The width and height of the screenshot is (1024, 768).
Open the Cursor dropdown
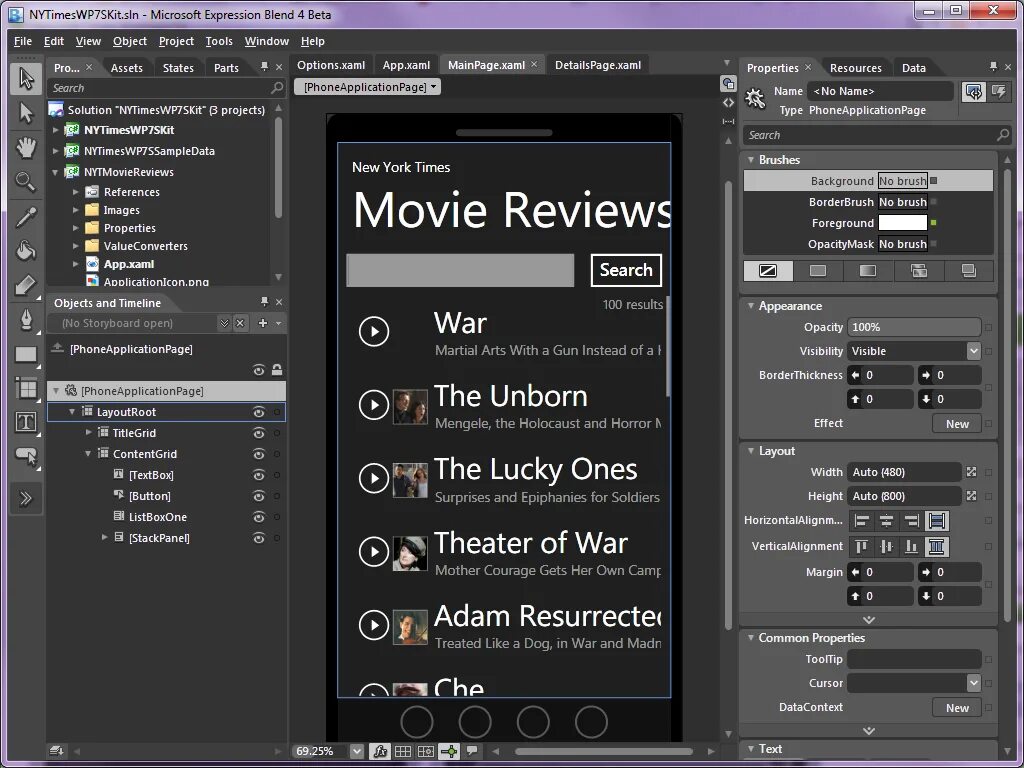point(973,683)
